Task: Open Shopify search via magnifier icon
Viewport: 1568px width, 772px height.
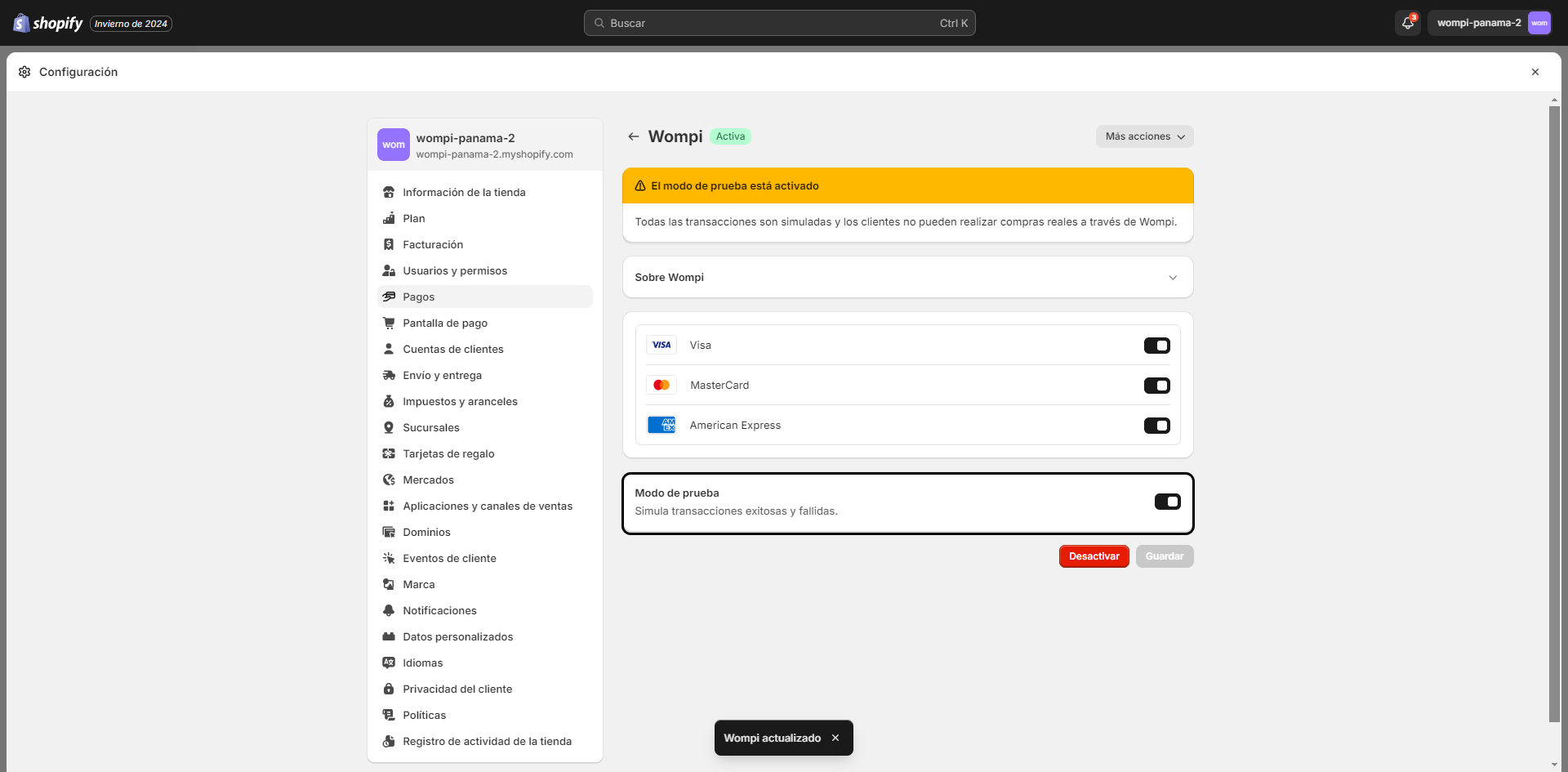Action: tap(600, 23)
